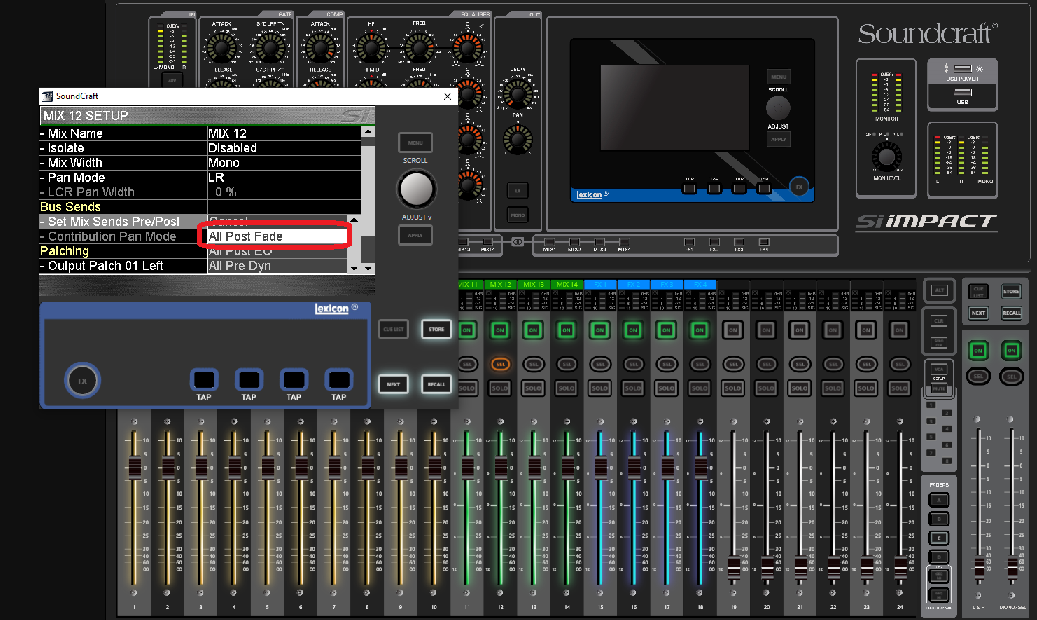The width and height of the screenshot is (1037, 620).
Task: Open the Pan Mode value LR
Action: click(x=284, y=177)
